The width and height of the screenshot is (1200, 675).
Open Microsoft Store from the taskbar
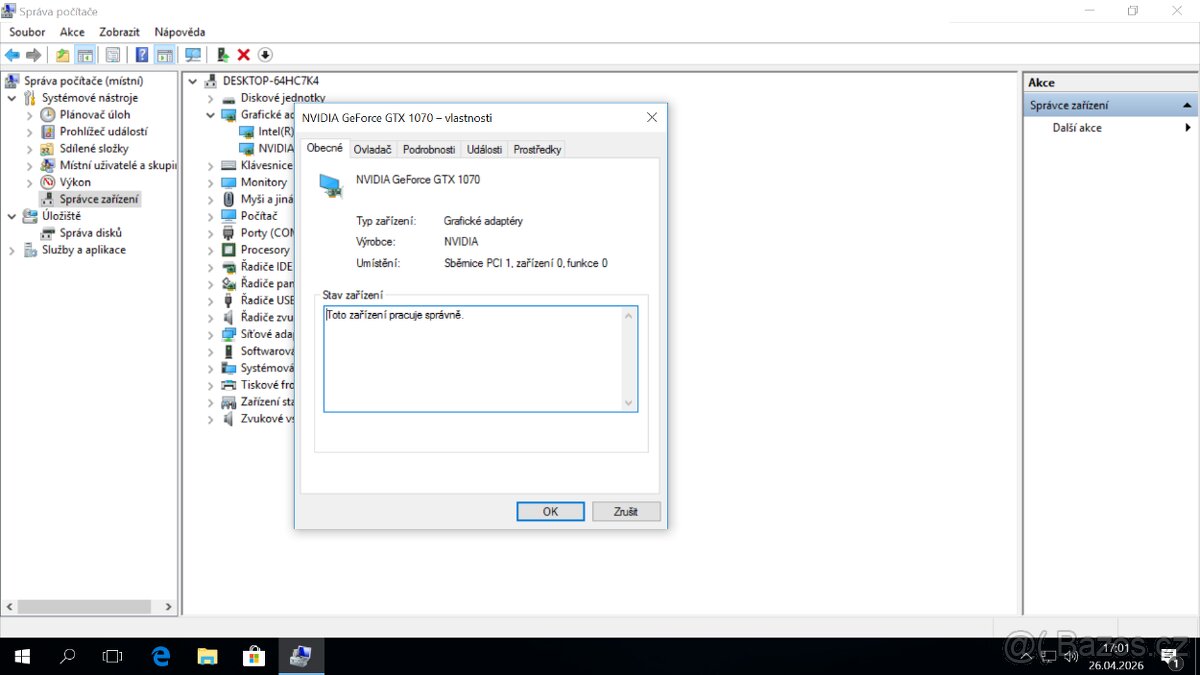tap(254, 656)
